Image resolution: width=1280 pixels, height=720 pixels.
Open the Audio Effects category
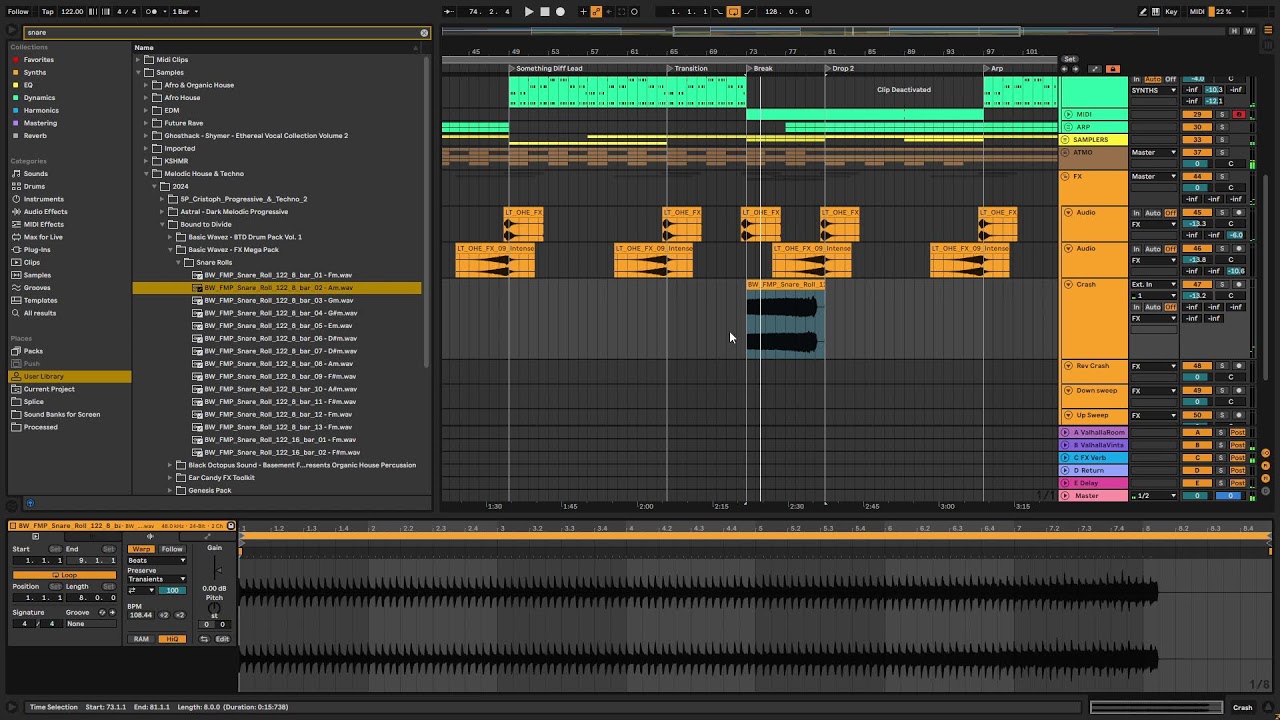(45, 212)
